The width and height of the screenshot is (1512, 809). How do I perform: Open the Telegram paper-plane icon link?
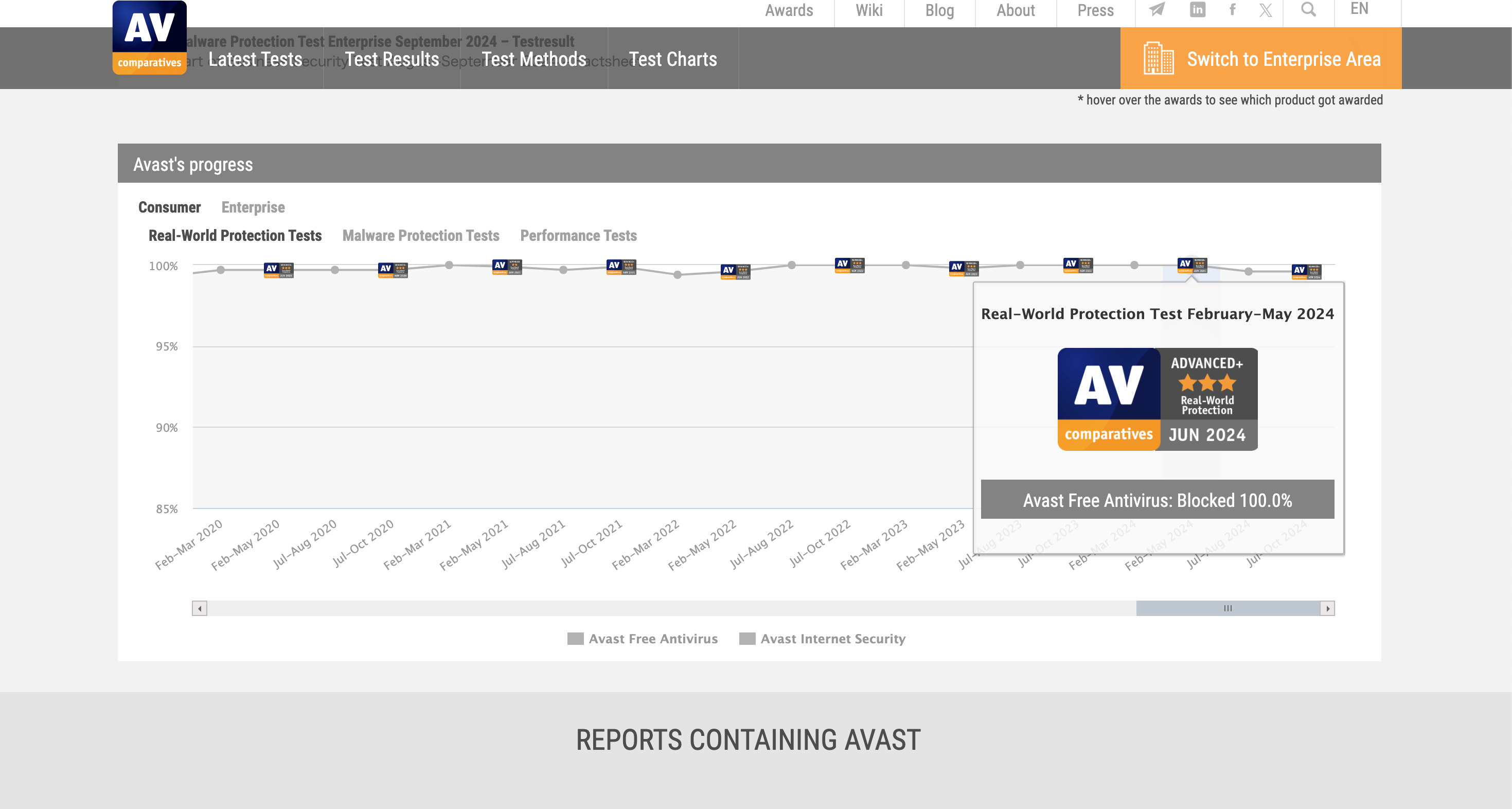pyautogui.click(x=1157, y=9)
